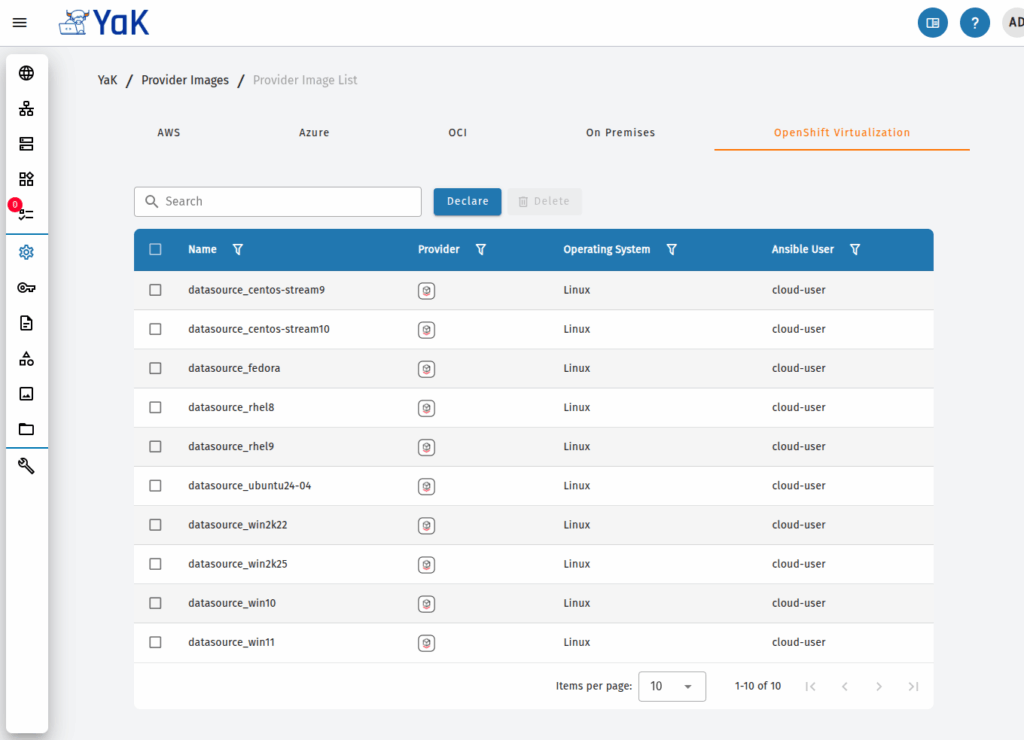The height and width of the screenshot is (740, 1024).
Task: Open the AD user avatar
Action: tap(1014, 23)
